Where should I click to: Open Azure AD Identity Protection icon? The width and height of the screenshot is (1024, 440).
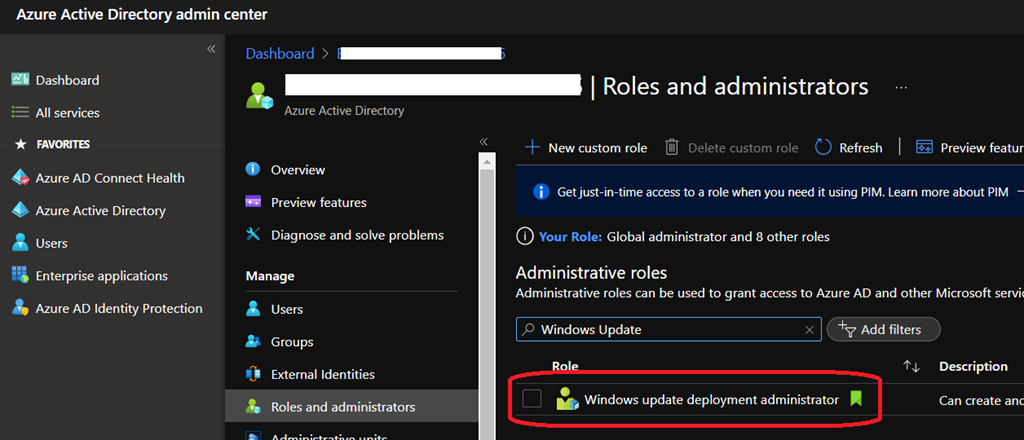tap(20, 309)
